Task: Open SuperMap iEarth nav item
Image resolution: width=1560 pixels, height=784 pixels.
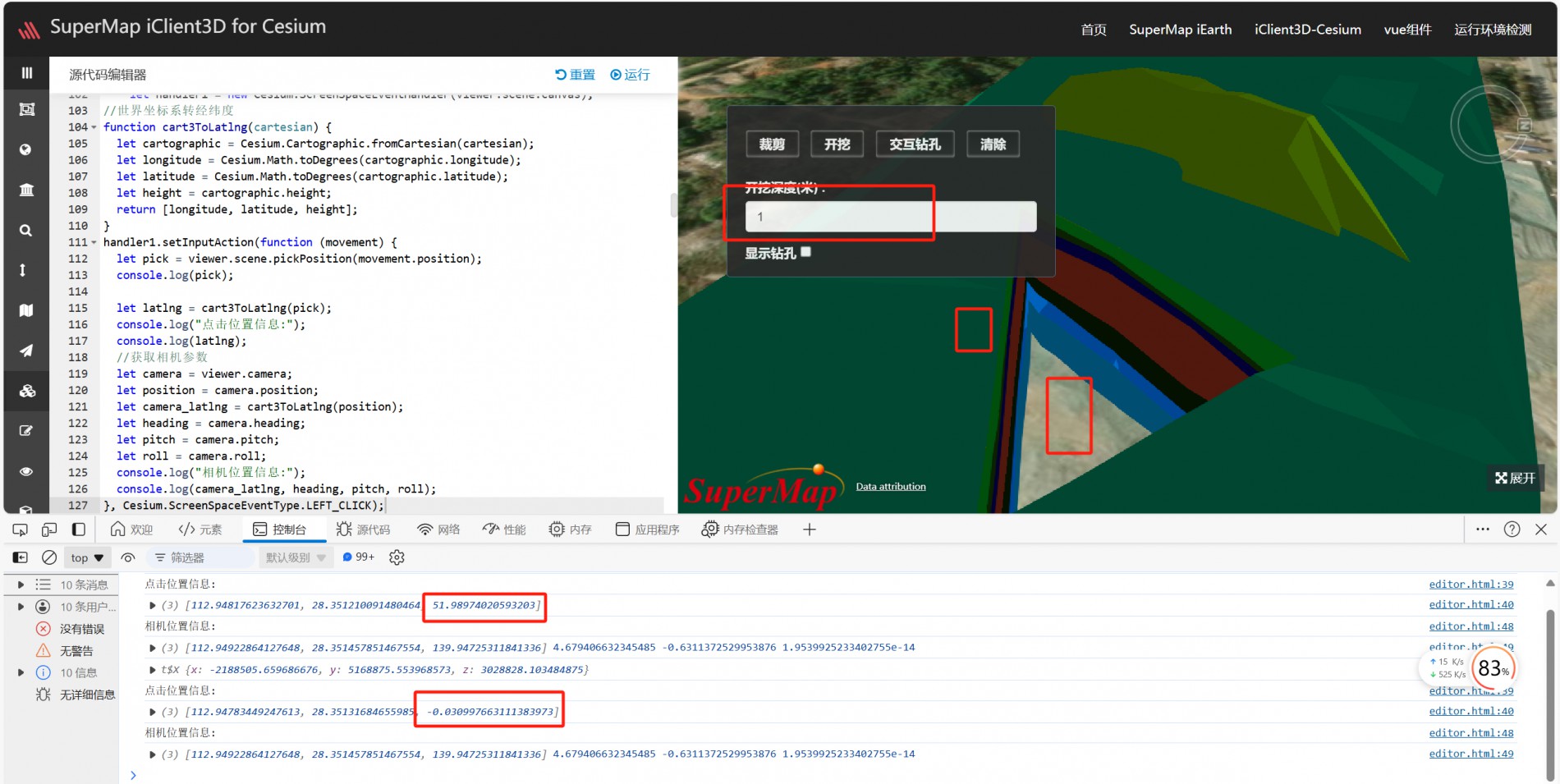Action: (x=1180, y=30)
